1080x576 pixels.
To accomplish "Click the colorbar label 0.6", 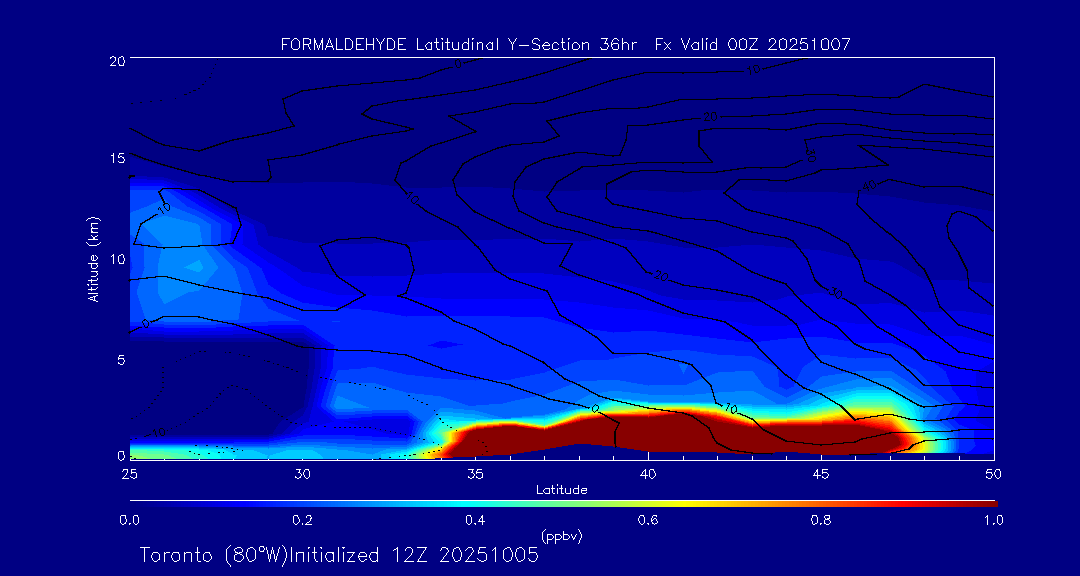I will 648,520.
